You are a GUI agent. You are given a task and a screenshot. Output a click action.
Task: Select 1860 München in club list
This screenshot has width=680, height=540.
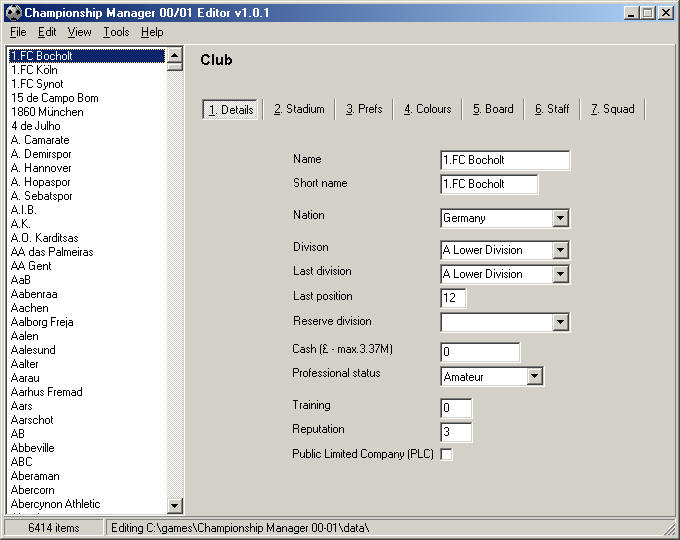[x=87, y=112]
